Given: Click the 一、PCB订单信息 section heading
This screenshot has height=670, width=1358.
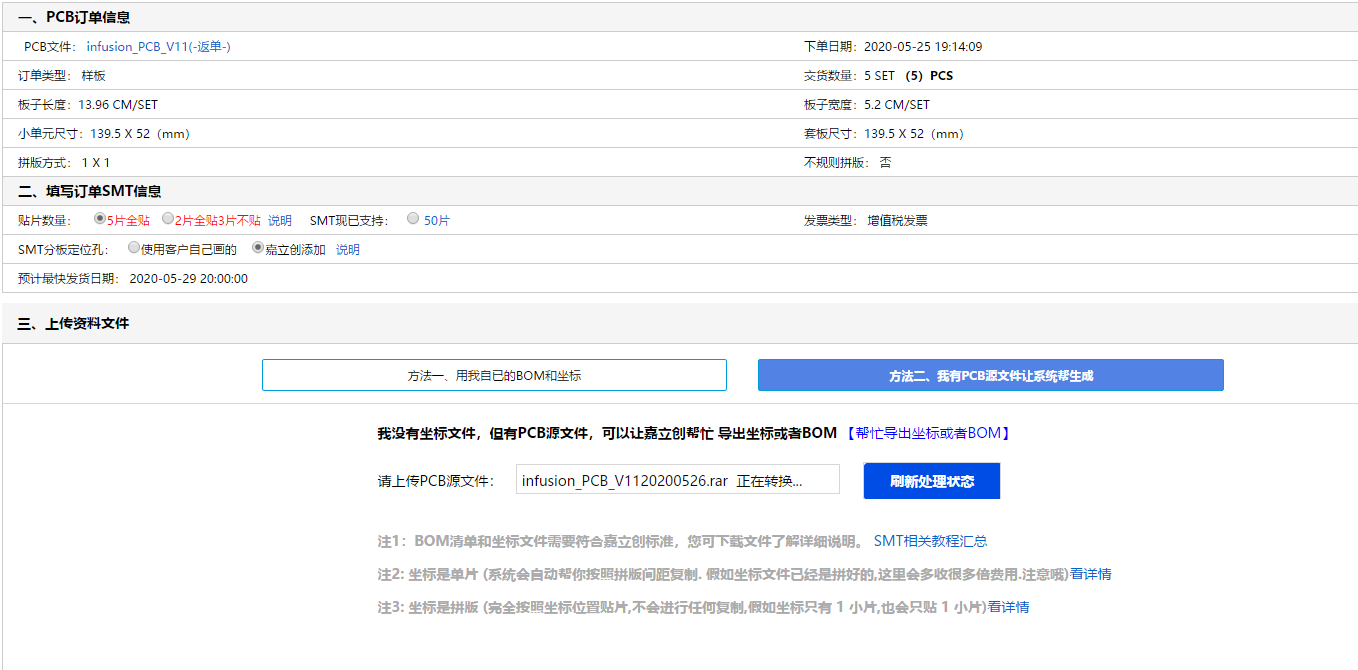Looking at the screenshot, I should pyautogui.click(x=74, y=17).
